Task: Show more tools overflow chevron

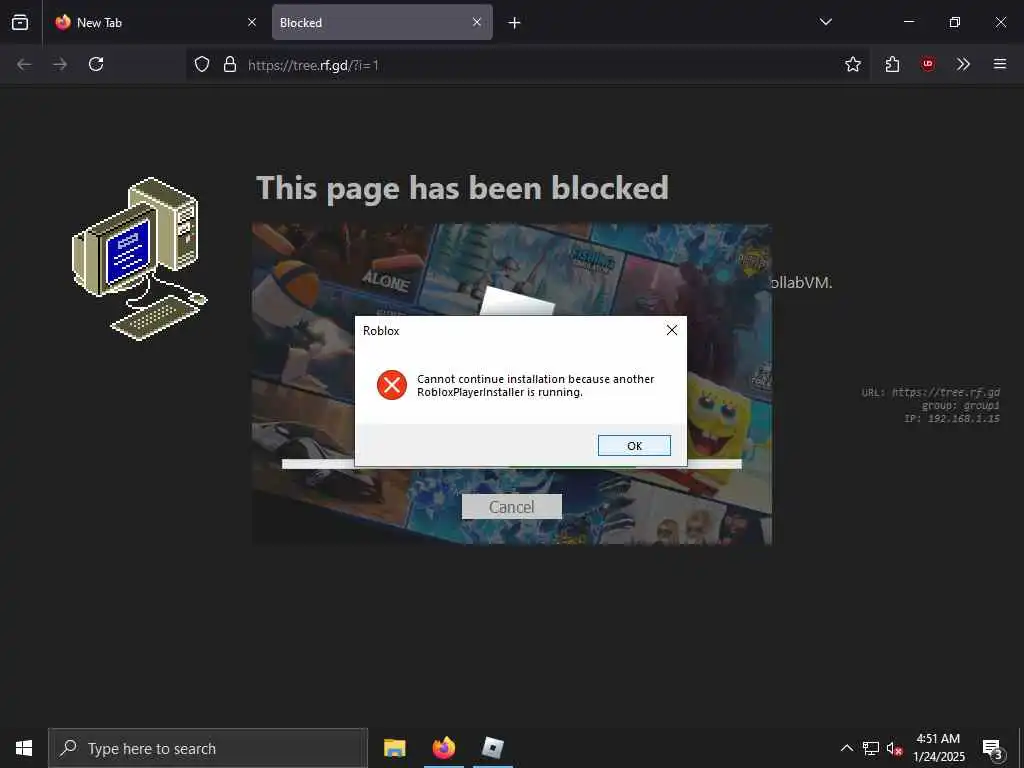Action: 963,64
